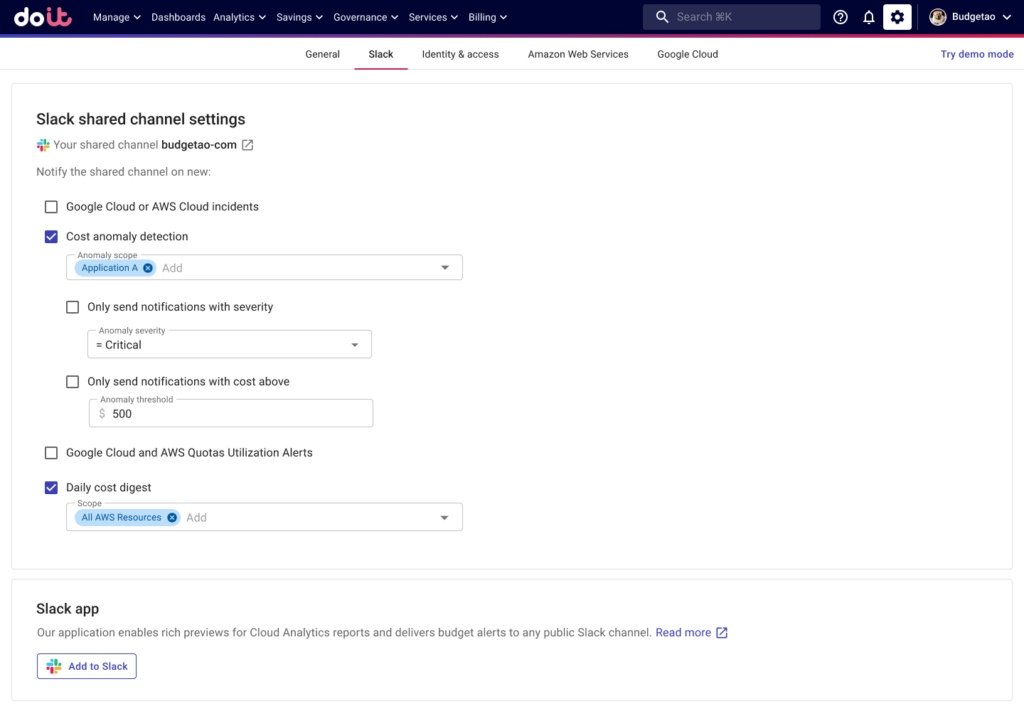Expand the Anomaly scope dropdown arrow
The height and width of the screenshot is (711, 1024).
coord(445,268)
